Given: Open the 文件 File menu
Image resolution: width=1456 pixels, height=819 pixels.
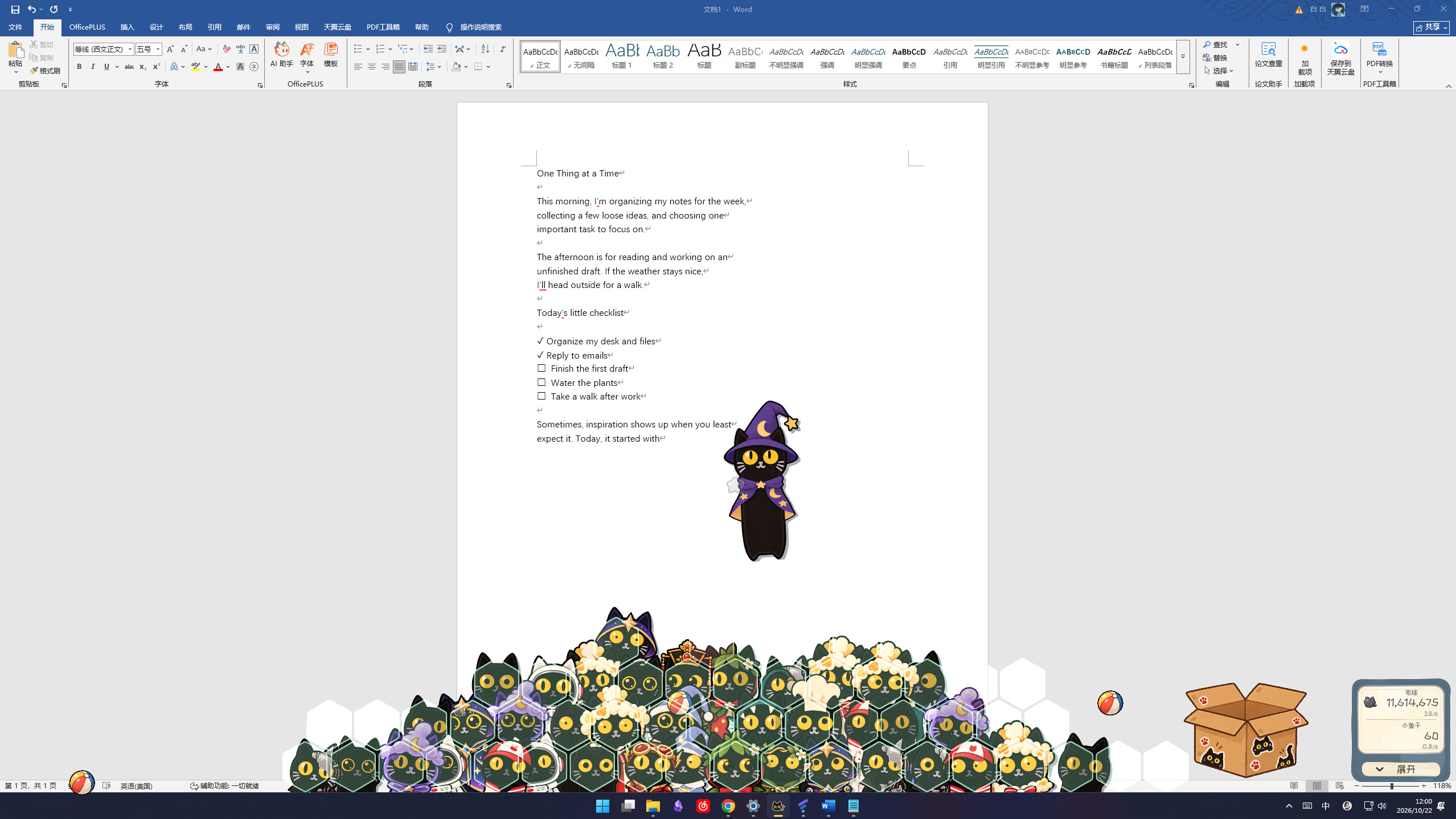Looking at the screenshot, I should 15,27.
